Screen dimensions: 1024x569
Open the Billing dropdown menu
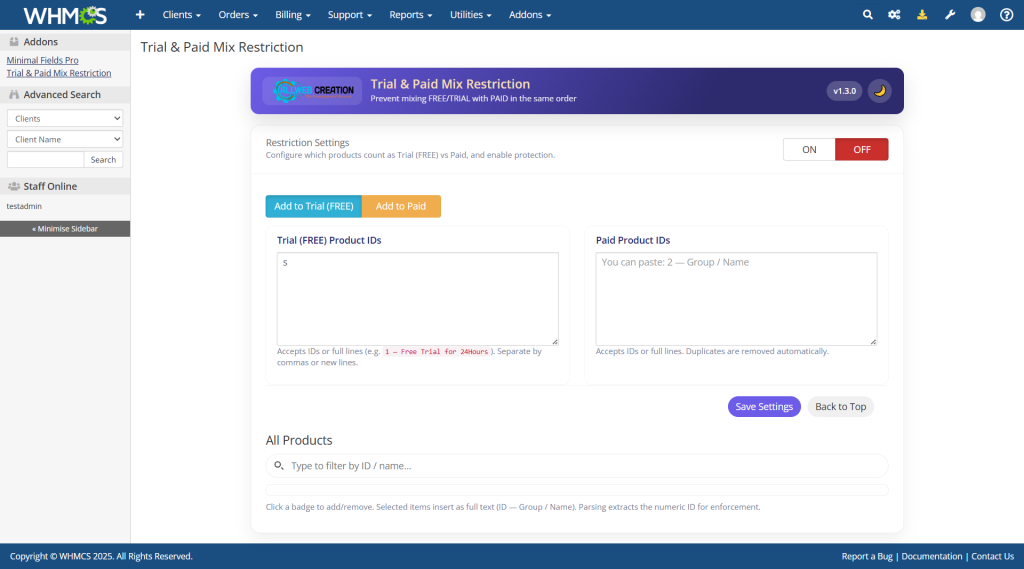293,15
